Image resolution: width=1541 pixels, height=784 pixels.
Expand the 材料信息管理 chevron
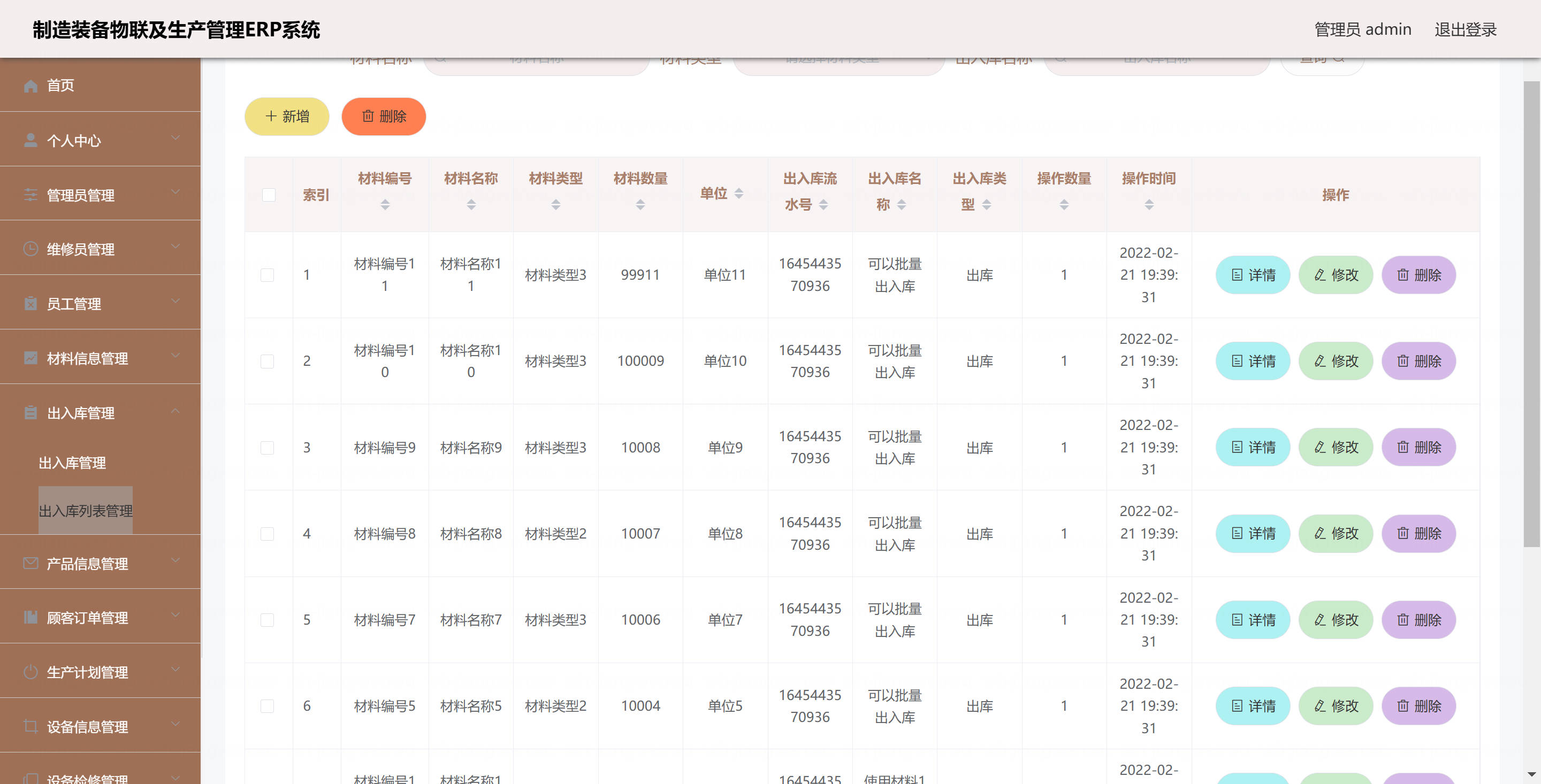click(x=176, y=355)
